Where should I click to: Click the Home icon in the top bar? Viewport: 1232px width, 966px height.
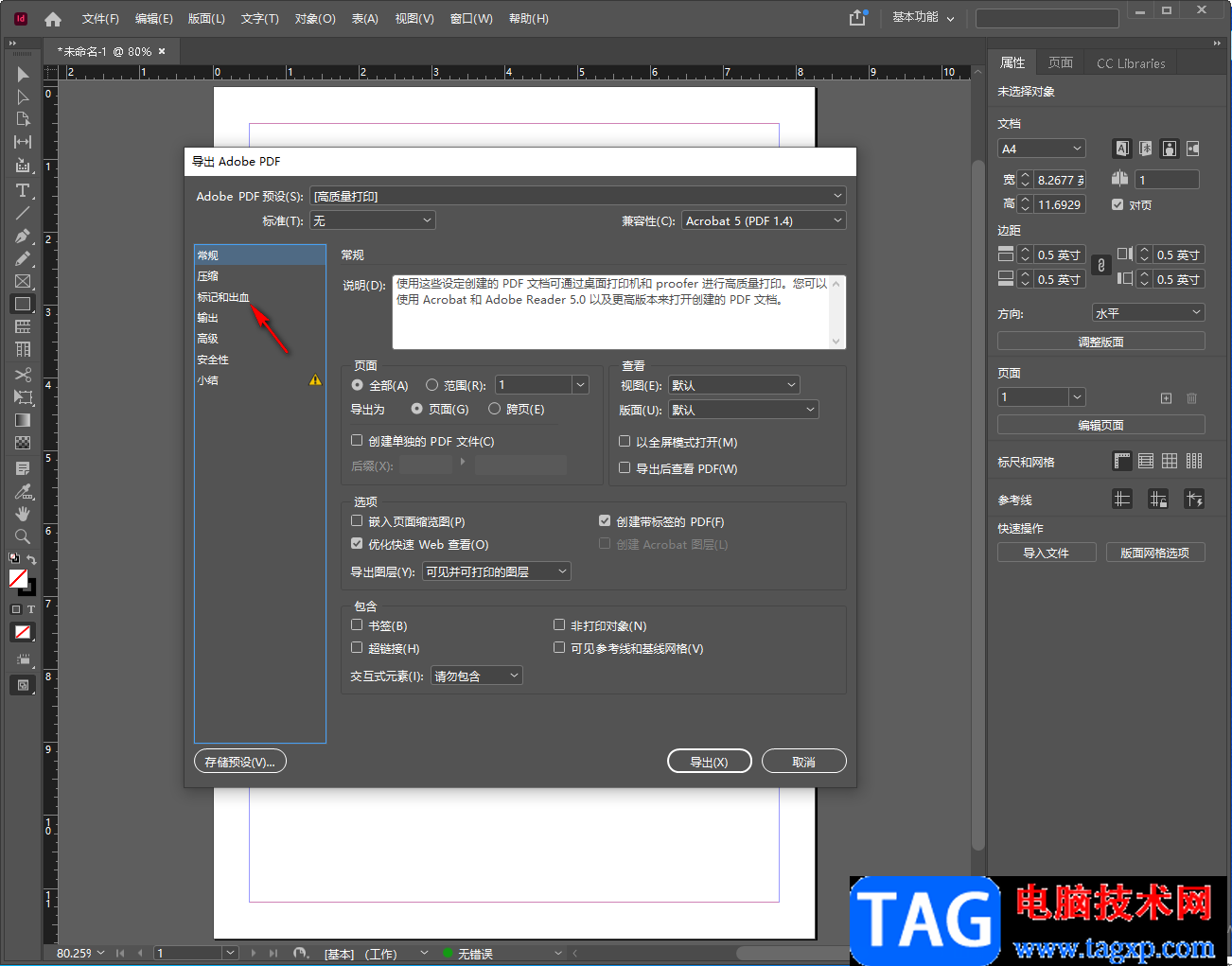click(x=53, y=19)
